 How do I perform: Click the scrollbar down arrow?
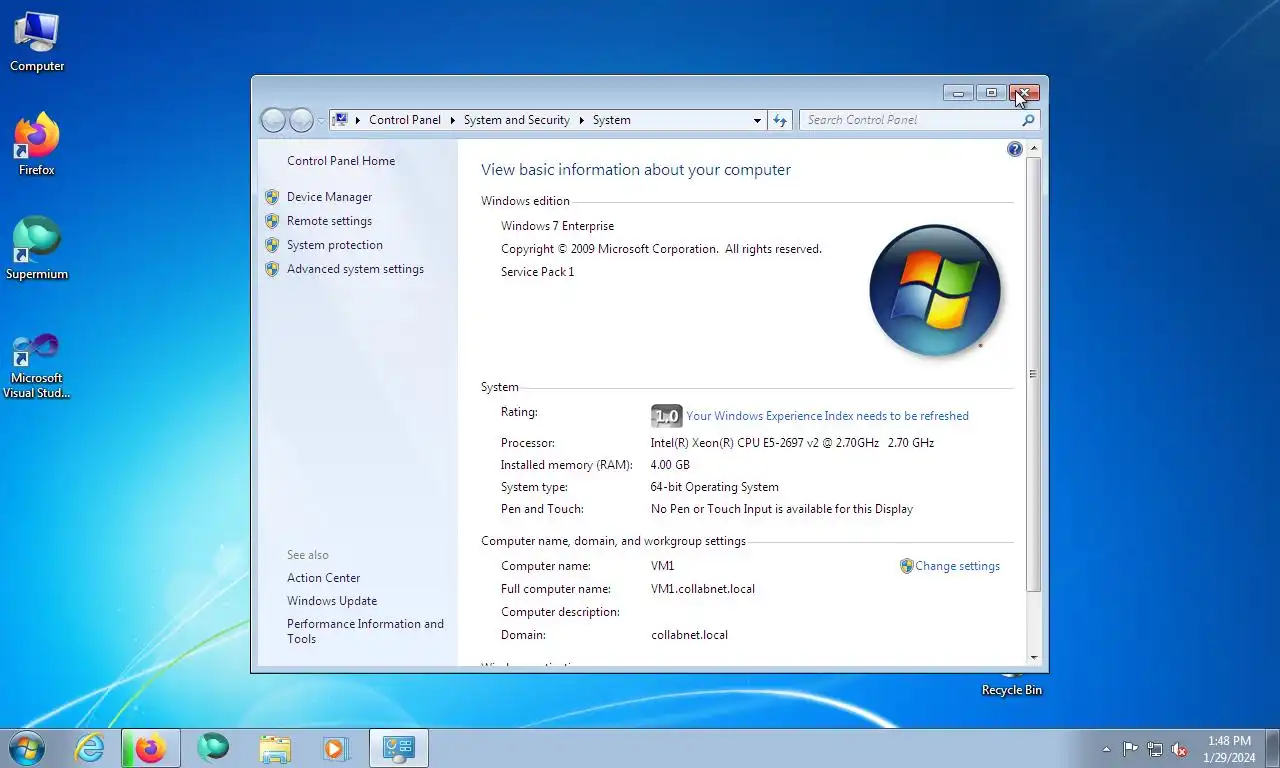click(1033, 658)
